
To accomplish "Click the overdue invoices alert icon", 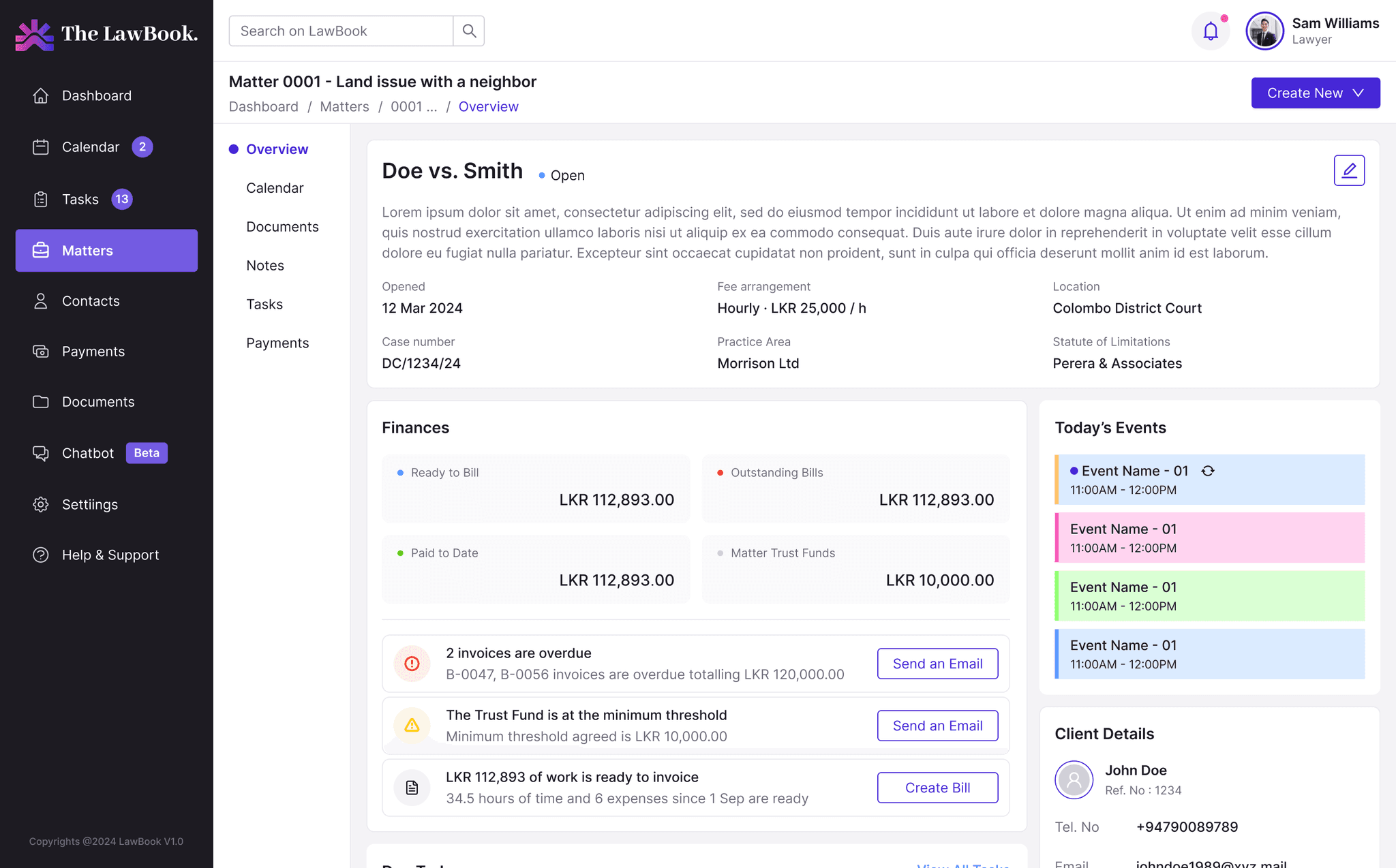I will [412, 664].
